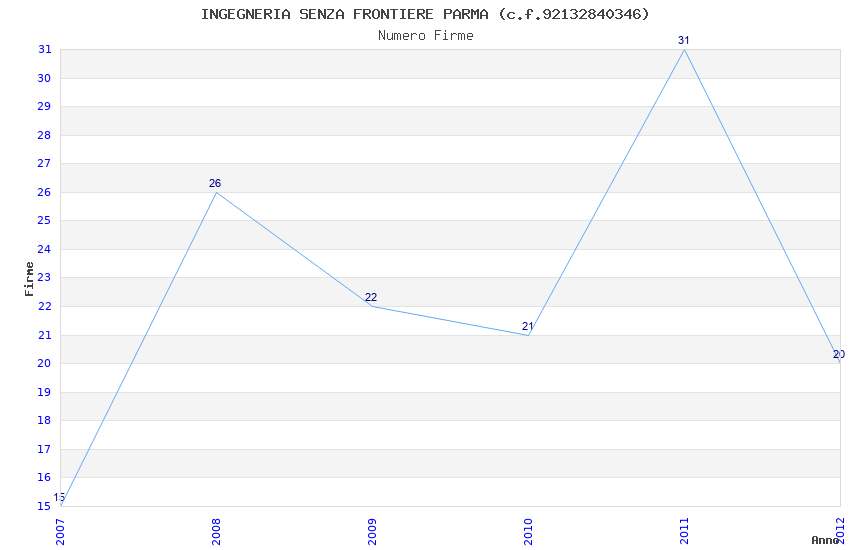The width and height of the screenshot is (850, 550).
Task: Select data label 26 at year 2008
Action: point(215,183)
